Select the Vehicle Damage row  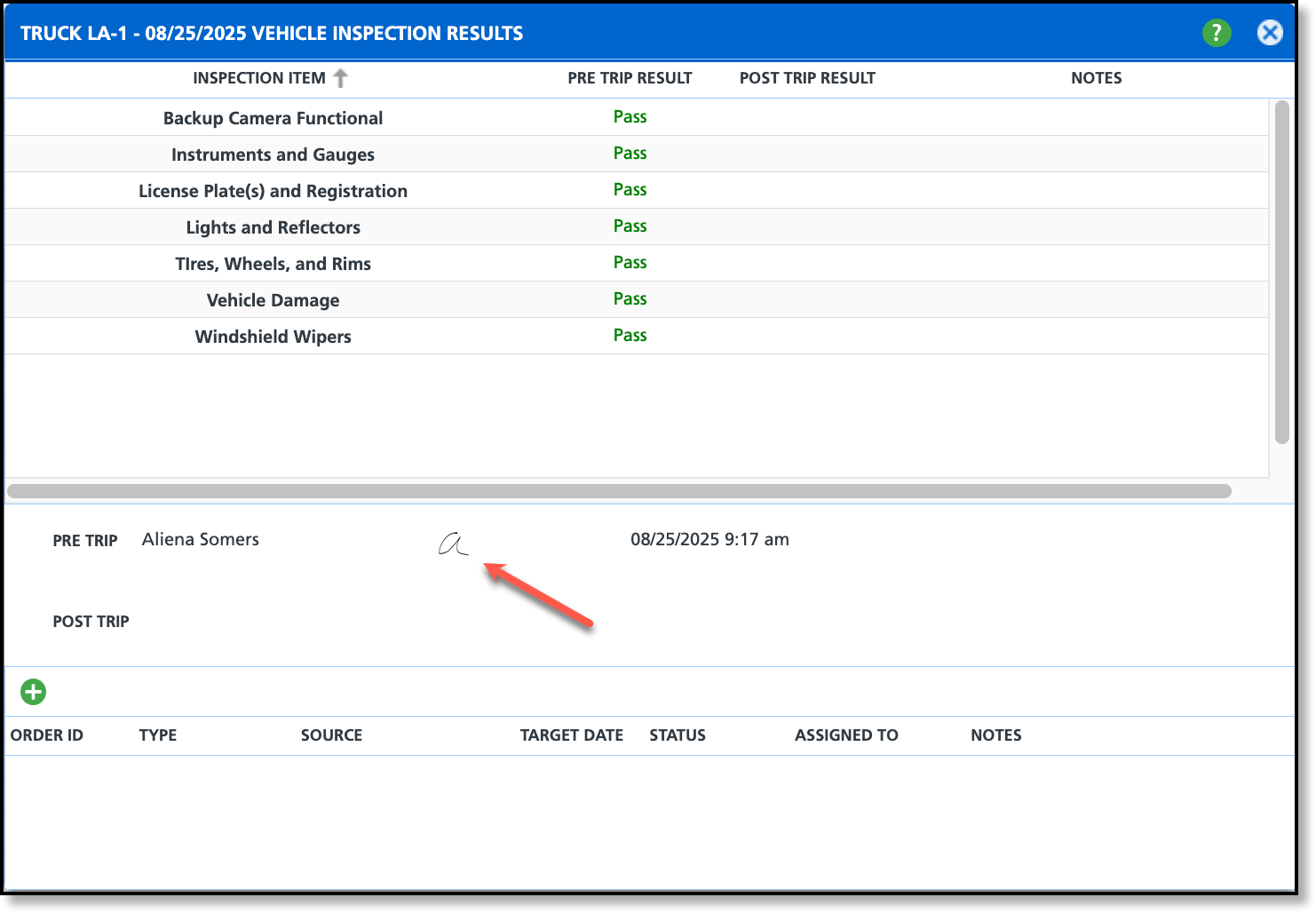[637, 299]
